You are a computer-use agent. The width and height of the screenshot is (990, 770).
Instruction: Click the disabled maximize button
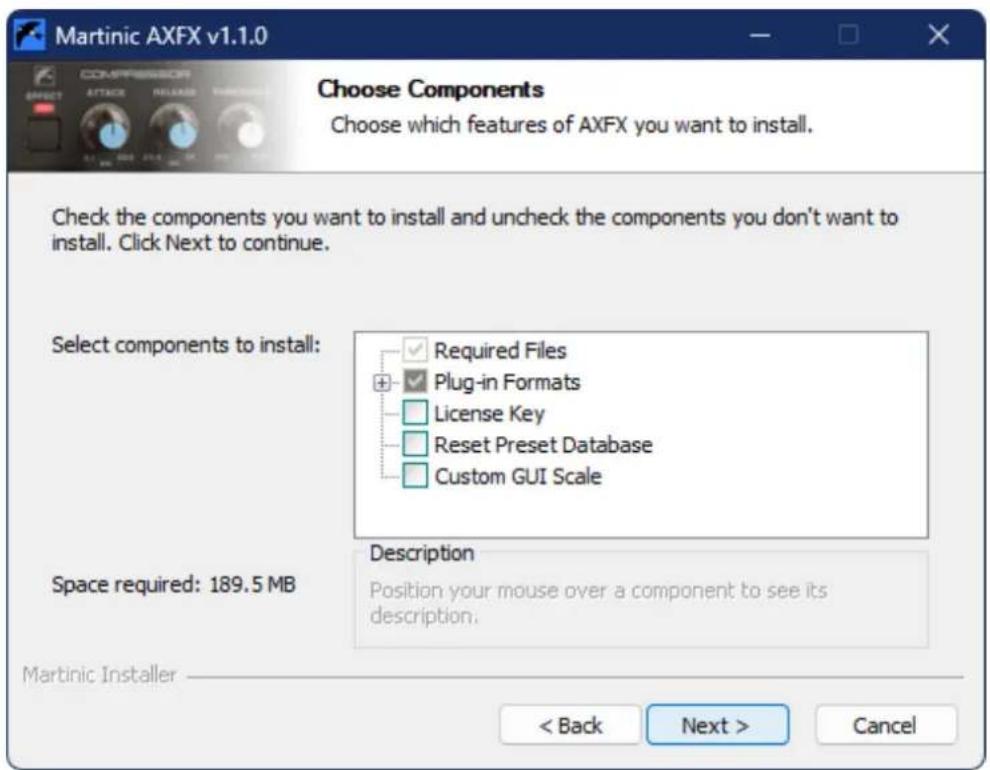pyautogui.click(x=848, y=35)
